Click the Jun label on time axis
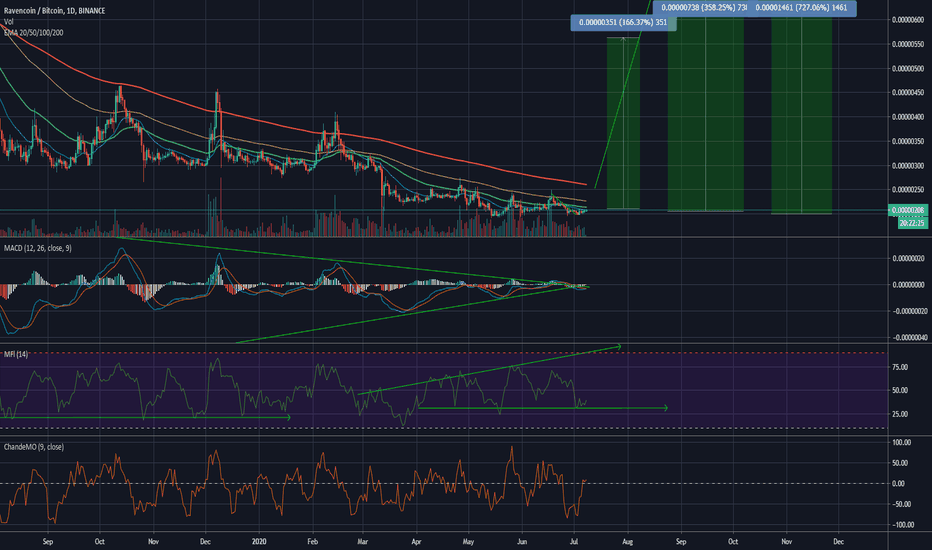The width and height of the screenshot is (932, 550). pyautogui.click(x=522, y=542)
